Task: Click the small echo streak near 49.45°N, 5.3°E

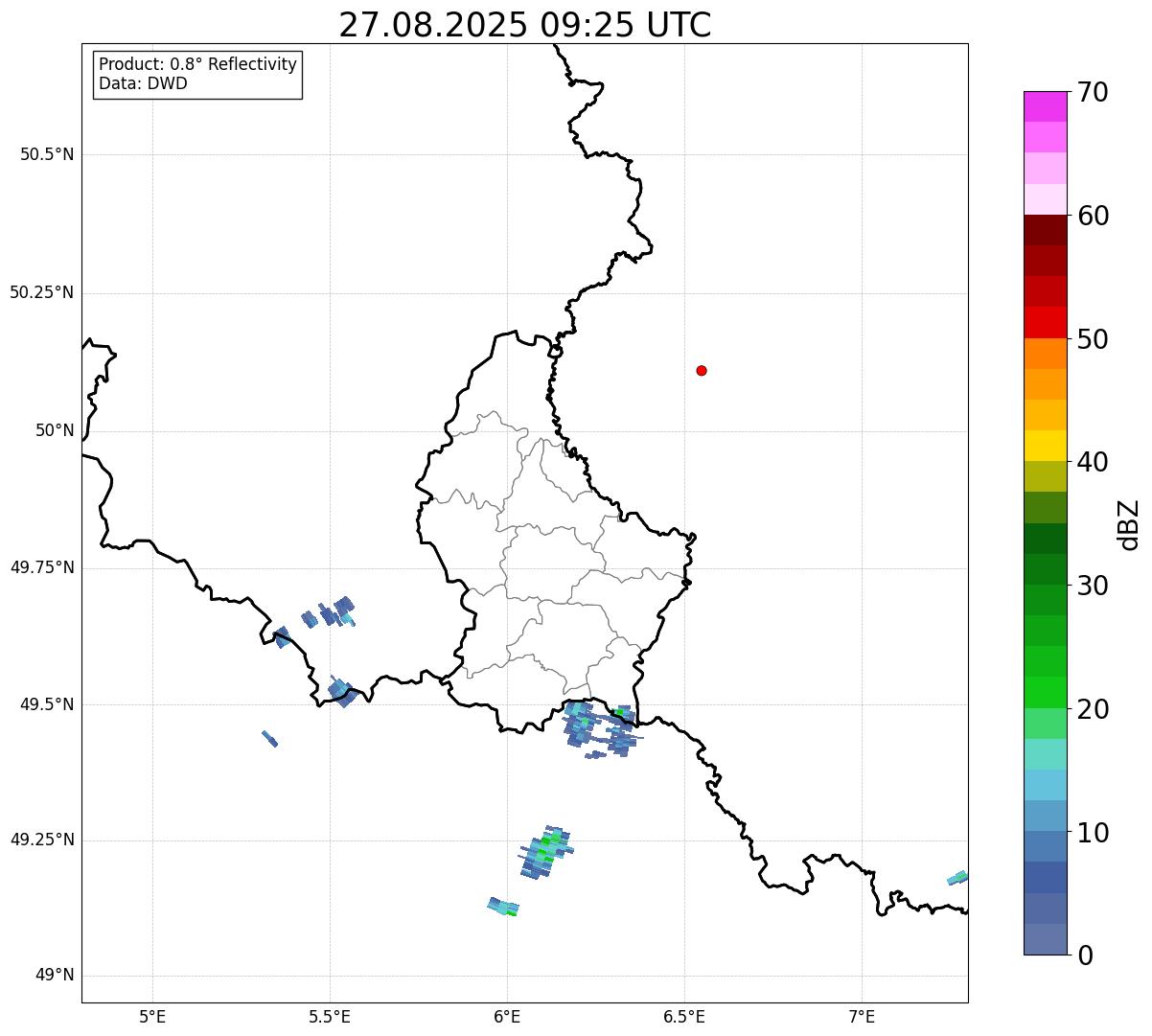Action: [270, 738]
